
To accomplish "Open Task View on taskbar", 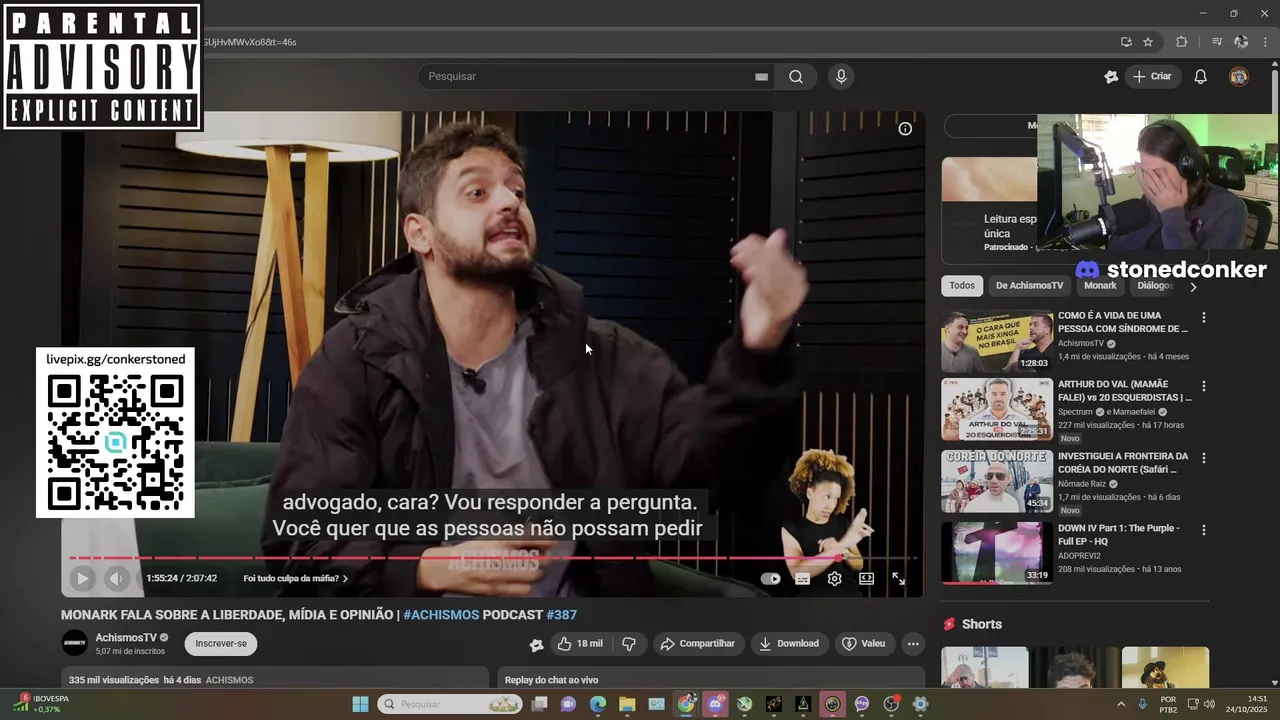I will (539, 704).
